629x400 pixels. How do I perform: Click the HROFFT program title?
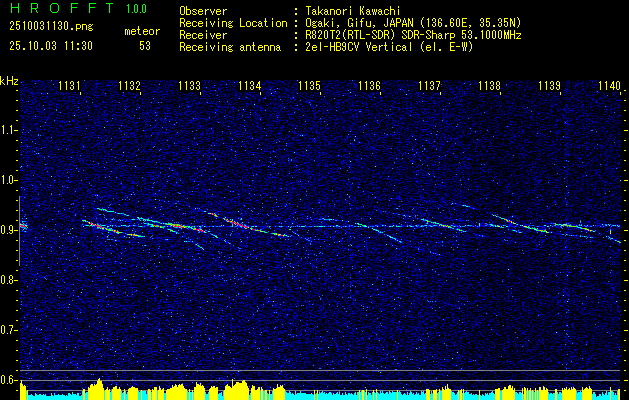[62, 8]
